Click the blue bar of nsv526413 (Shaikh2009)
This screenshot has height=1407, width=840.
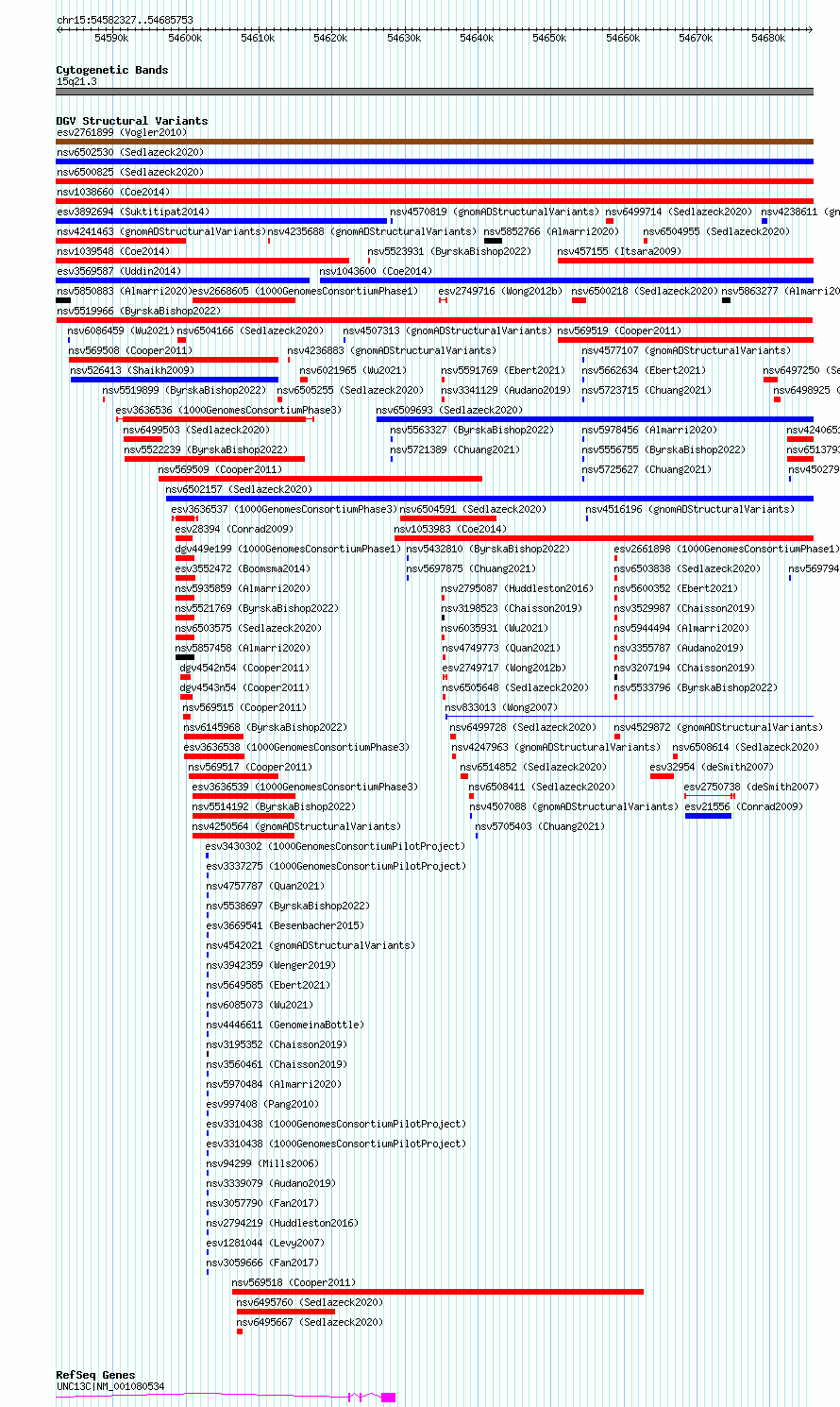point(175,380)
